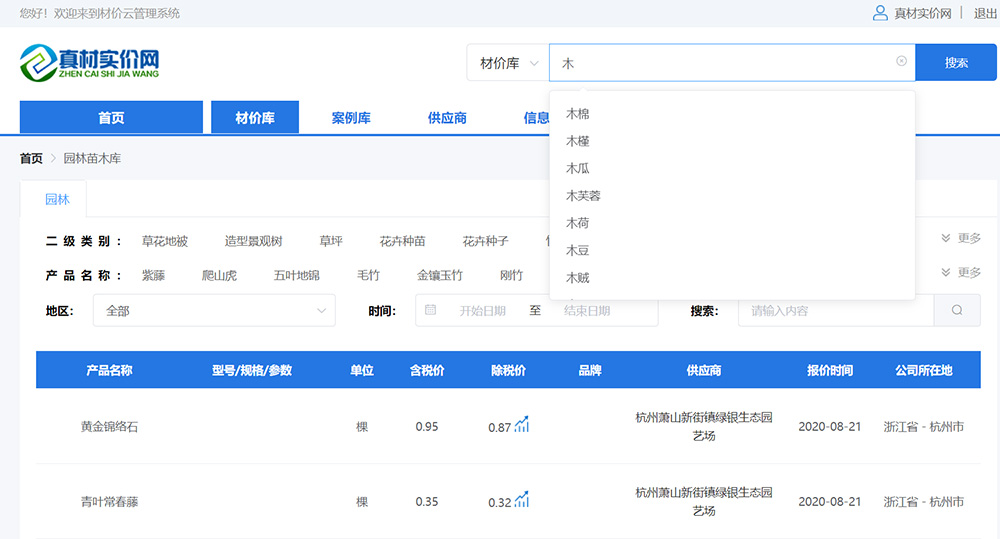
Task: Open the 地区 region dropdown
Action: [x=214, y=310]
